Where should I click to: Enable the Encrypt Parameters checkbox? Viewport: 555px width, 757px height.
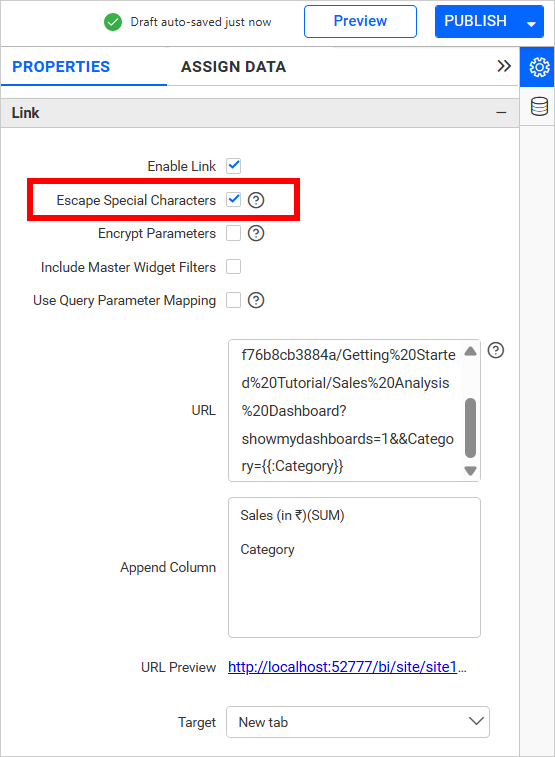(x=234, y=233)
